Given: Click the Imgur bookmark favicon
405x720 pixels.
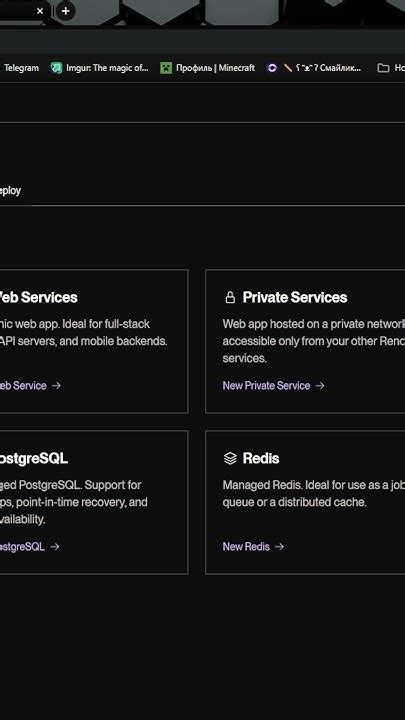Looking at the screenshot, I should pyautogui.click(x=56, y=68).
